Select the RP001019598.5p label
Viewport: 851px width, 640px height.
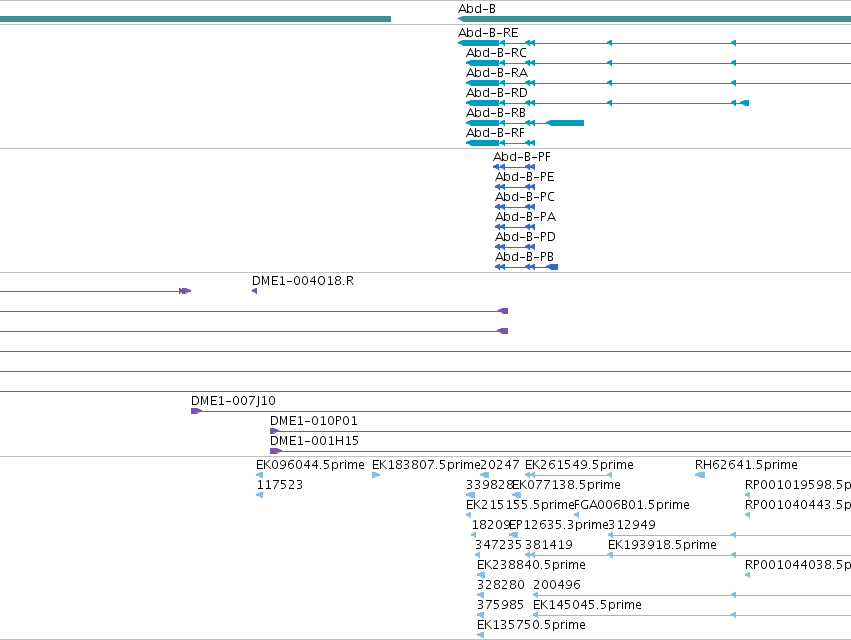coord(798,485)
